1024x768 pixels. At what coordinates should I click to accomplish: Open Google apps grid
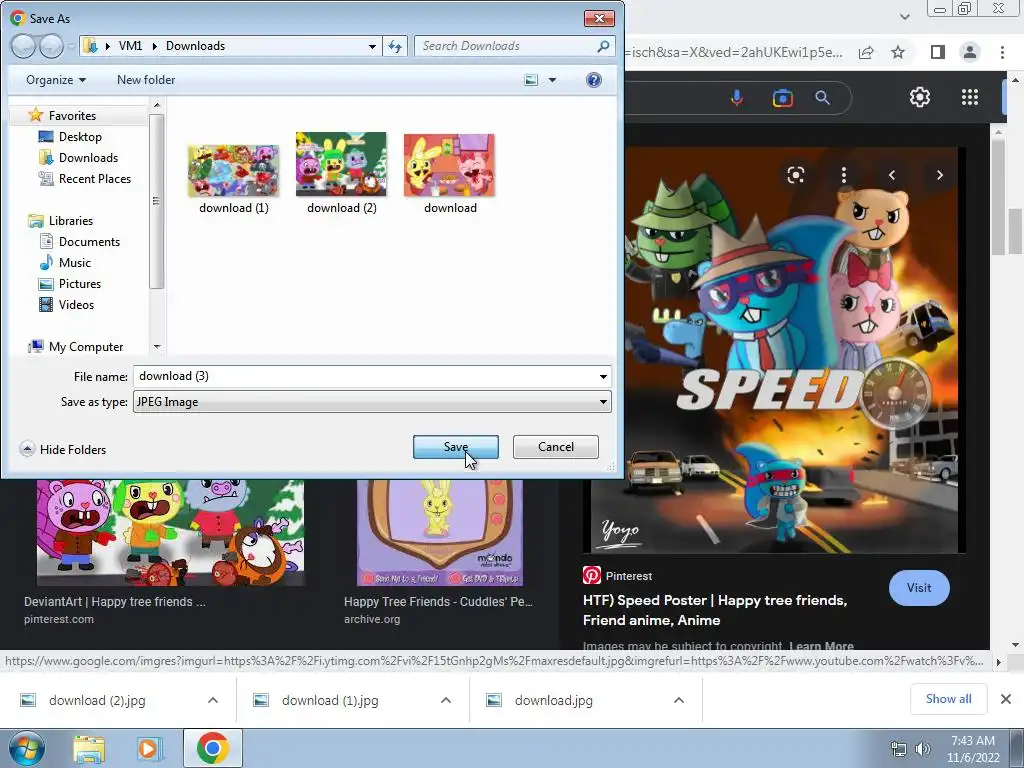(x=970, y=97)
